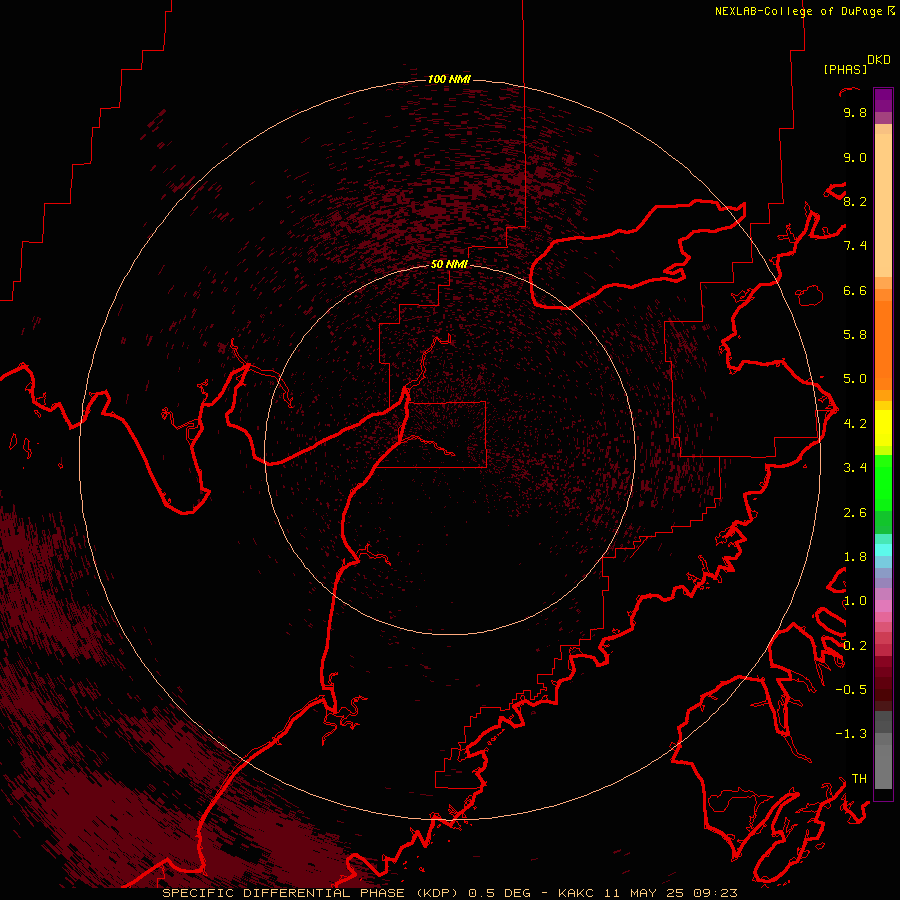Click the NEXLAB-College of DuPage credit text
900x900 pixels.
798,11
